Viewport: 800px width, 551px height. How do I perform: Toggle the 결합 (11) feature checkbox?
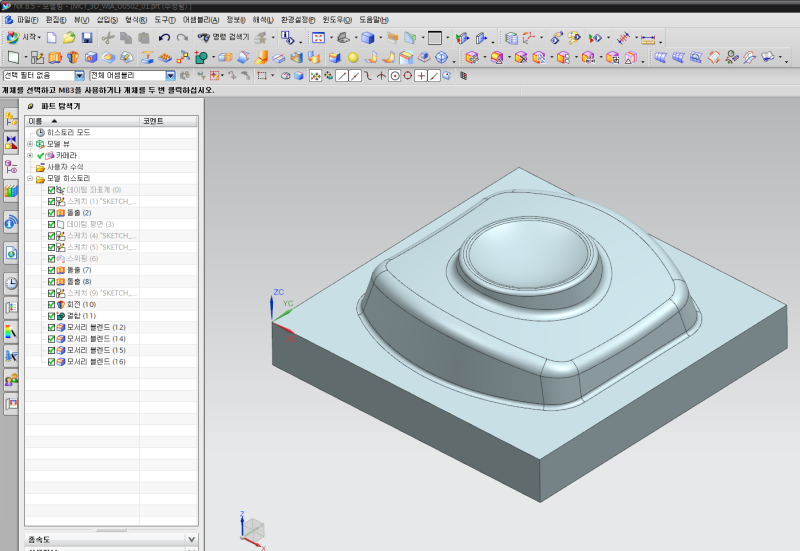point(52,316)
